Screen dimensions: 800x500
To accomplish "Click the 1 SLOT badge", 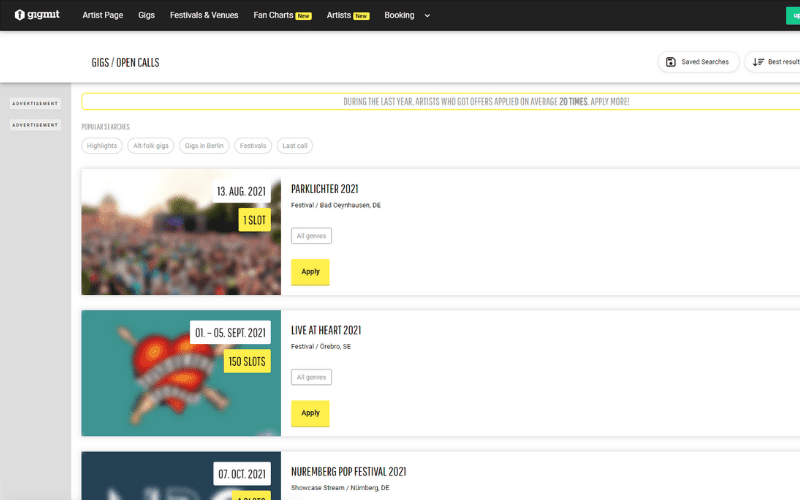I will pos(255,220).
